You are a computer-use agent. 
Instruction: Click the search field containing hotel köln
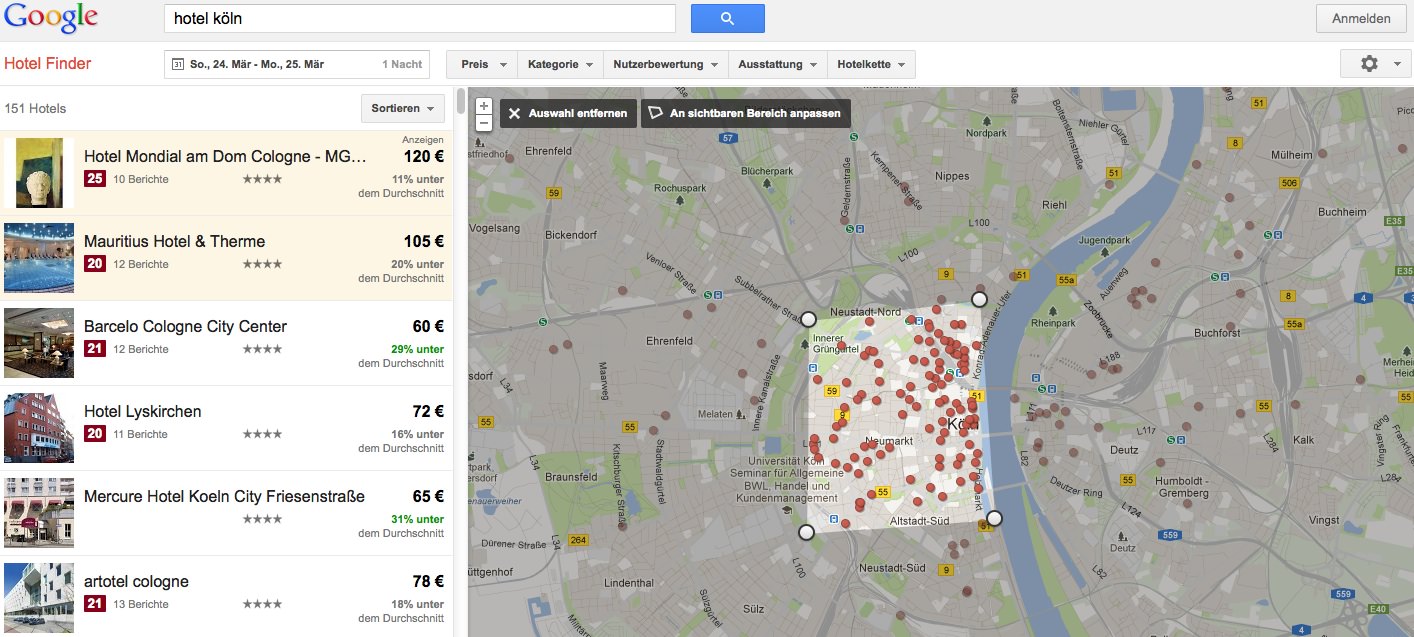(420, 18)
